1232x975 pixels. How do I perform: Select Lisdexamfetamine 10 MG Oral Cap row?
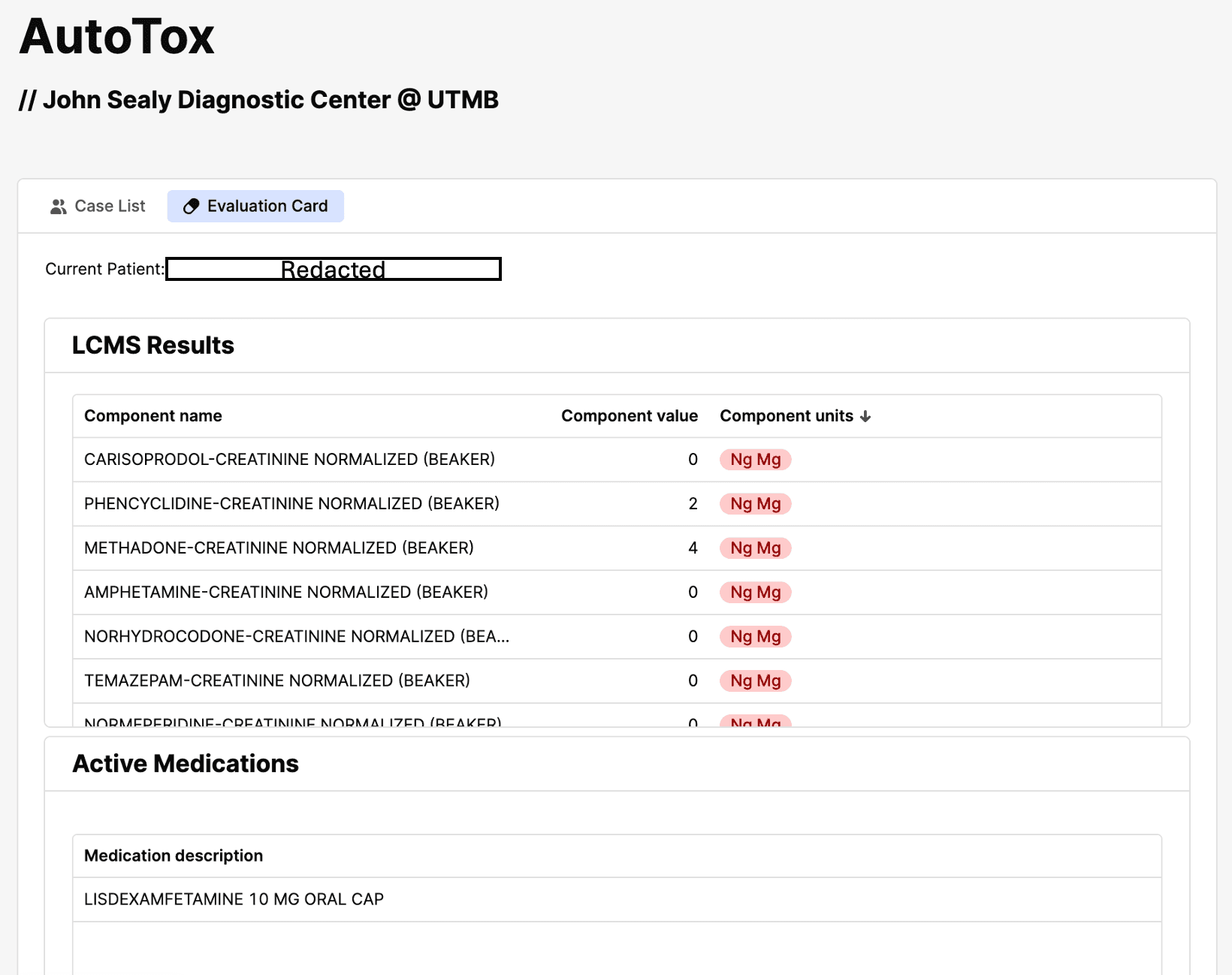pyautogui.click(x=234, y=900)
